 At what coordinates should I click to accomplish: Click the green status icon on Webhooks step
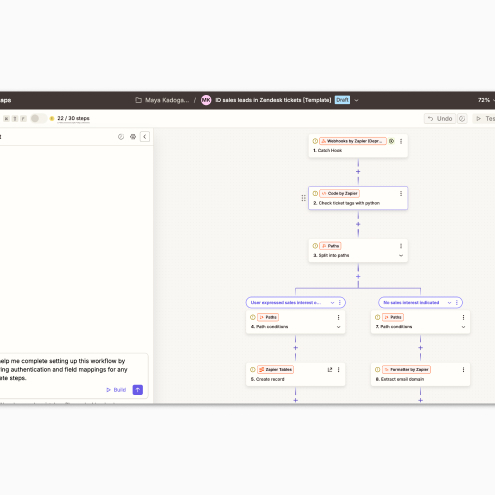coord(391,141)
